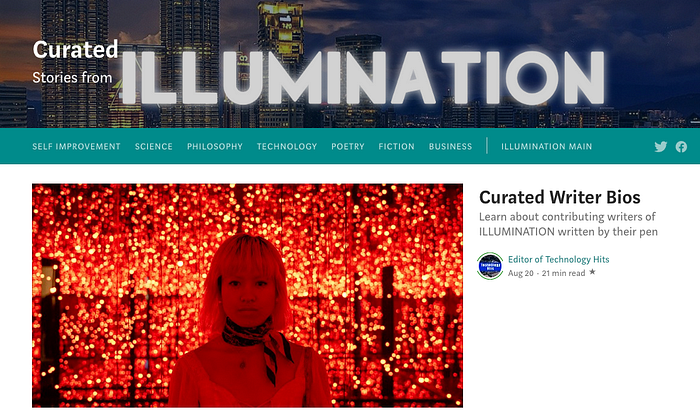
Task: Open the Technology section
Action: tap(287, 146)
